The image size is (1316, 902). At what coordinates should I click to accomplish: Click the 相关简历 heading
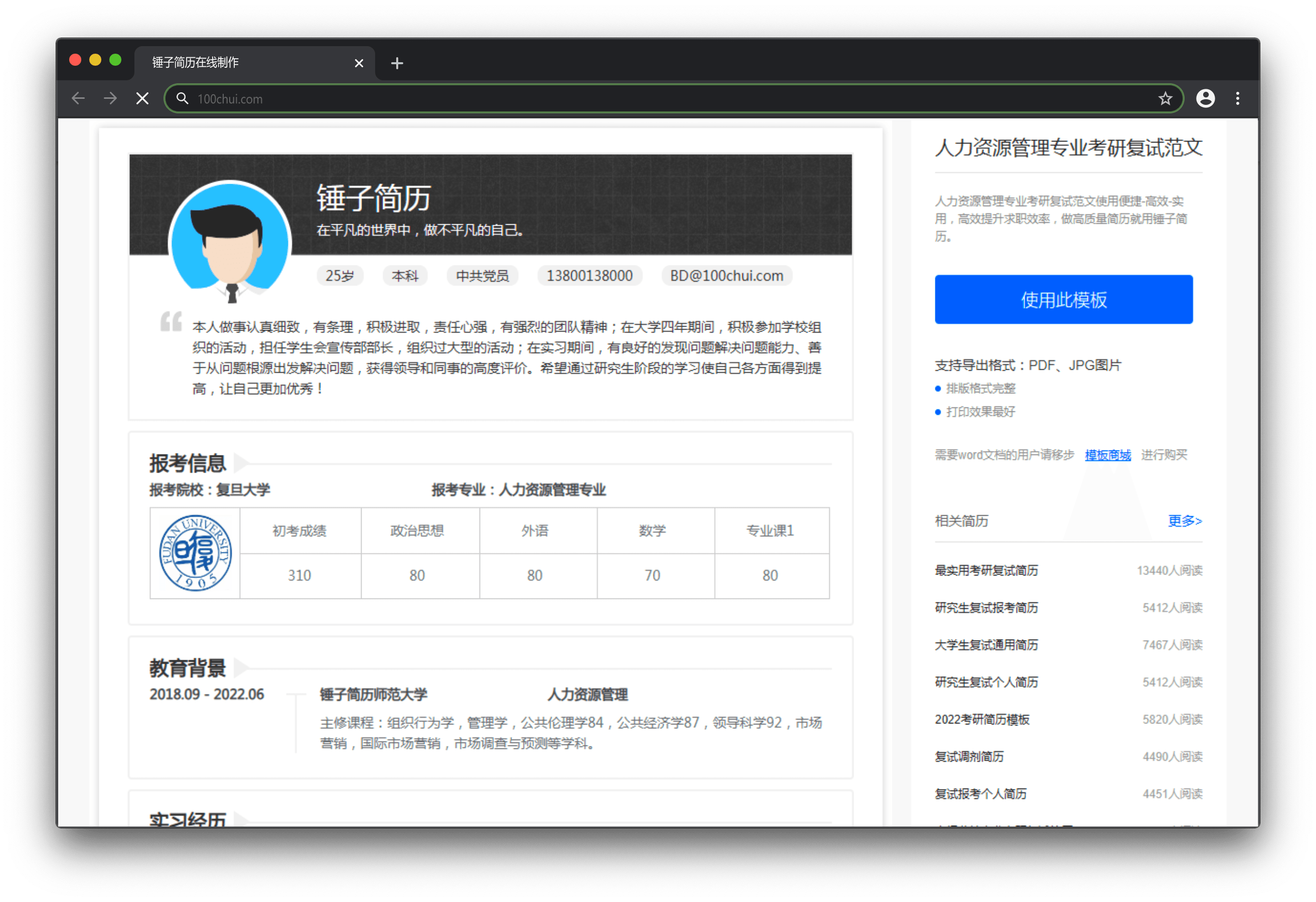[x=961, y=521]
